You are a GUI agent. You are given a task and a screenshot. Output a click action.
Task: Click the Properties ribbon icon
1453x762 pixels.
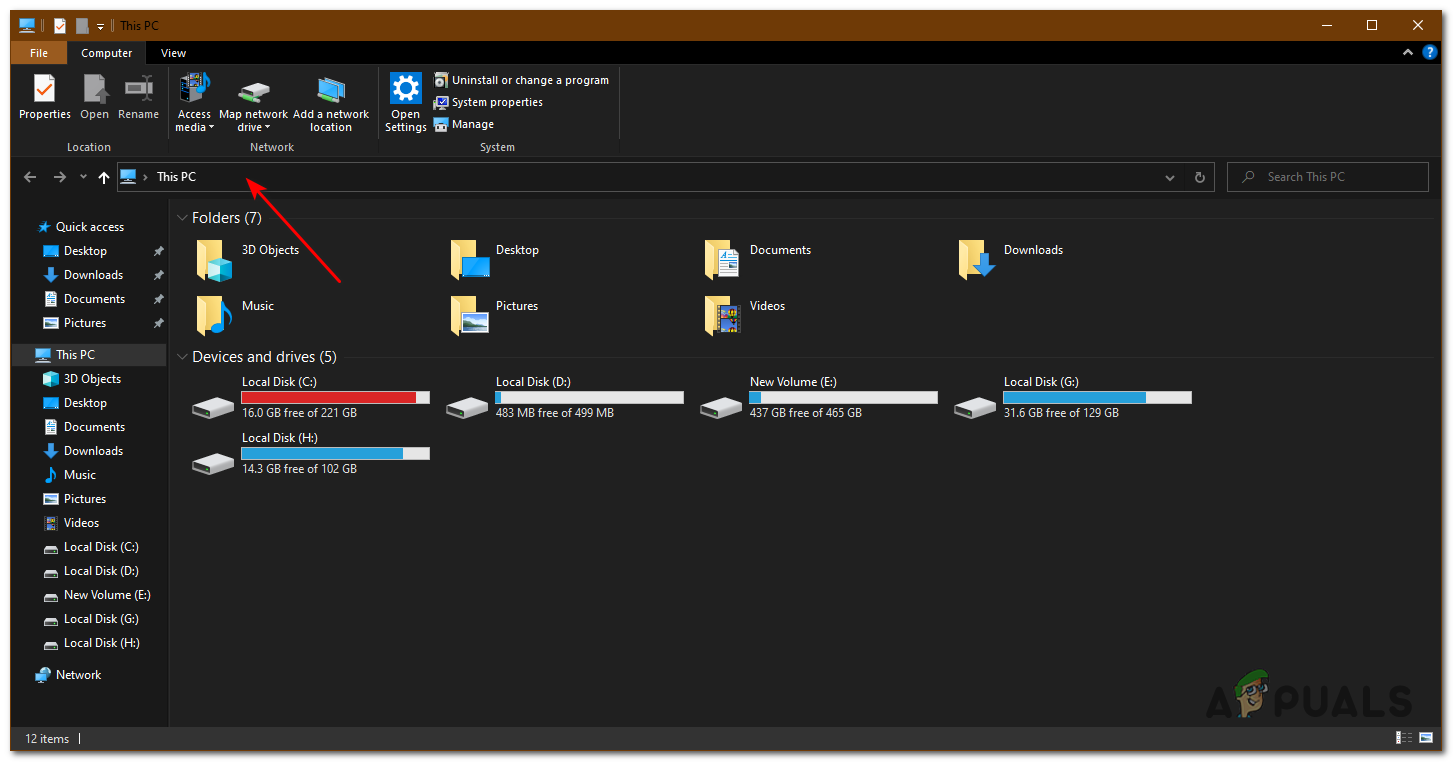[44, 97]
